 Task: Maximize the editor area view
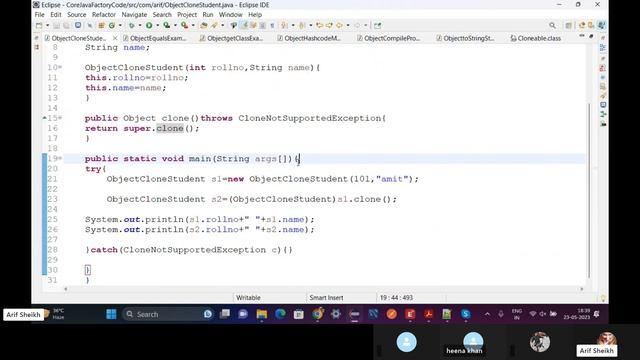point(591,36)
